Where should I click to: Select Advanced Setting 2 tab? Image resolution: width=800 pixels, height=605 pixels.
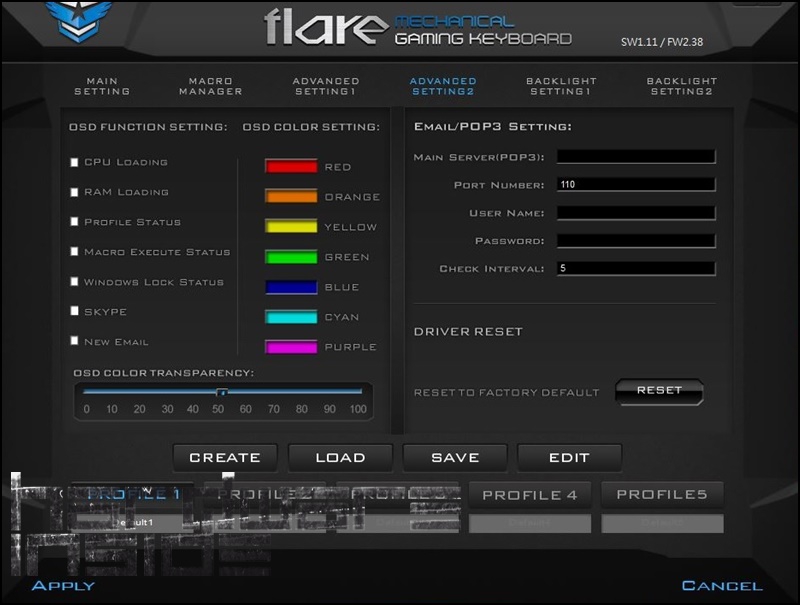[443, 86]
